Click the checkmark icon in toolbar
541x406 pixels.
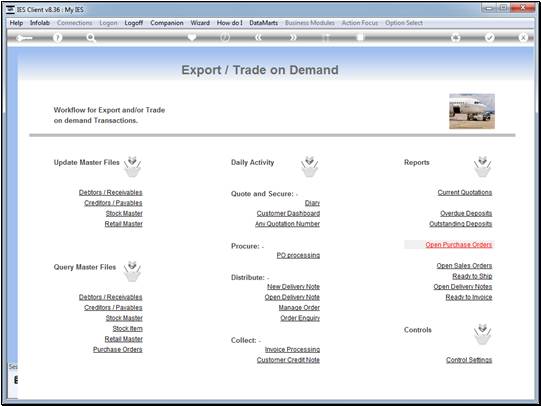pos(490,38)
